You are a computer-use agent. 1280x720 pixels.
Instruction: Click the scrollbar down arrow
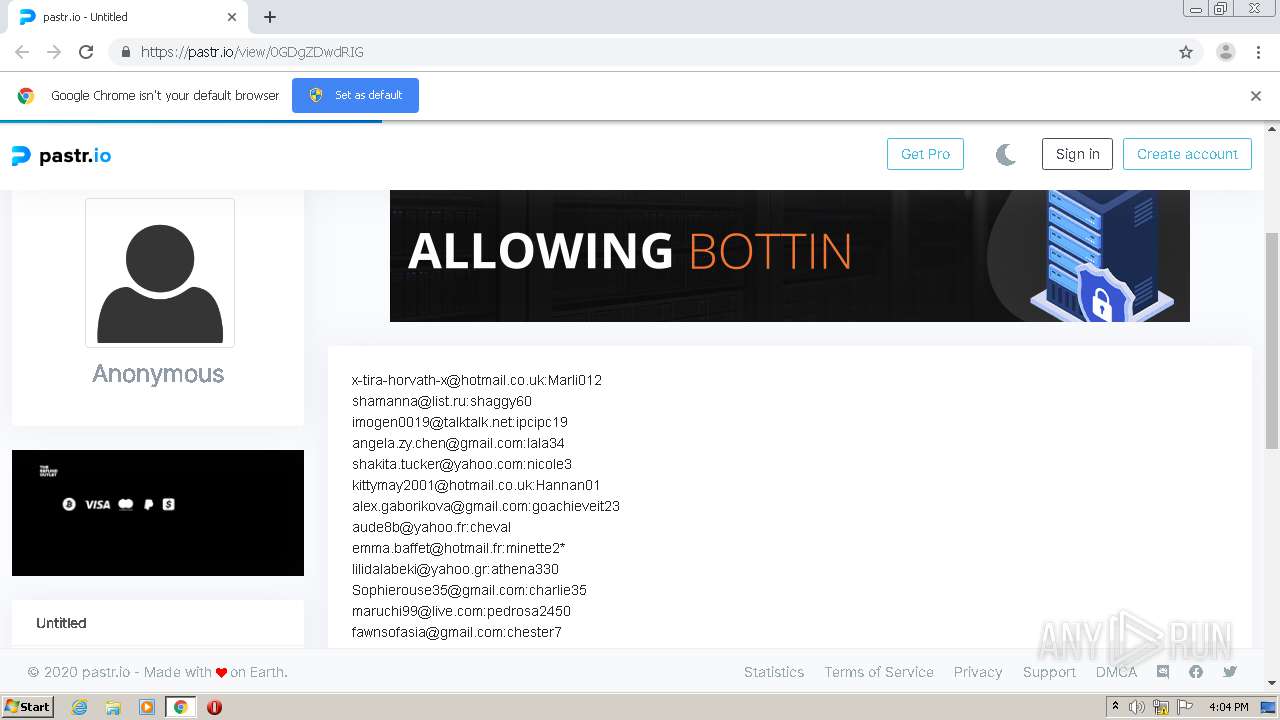1272,684
